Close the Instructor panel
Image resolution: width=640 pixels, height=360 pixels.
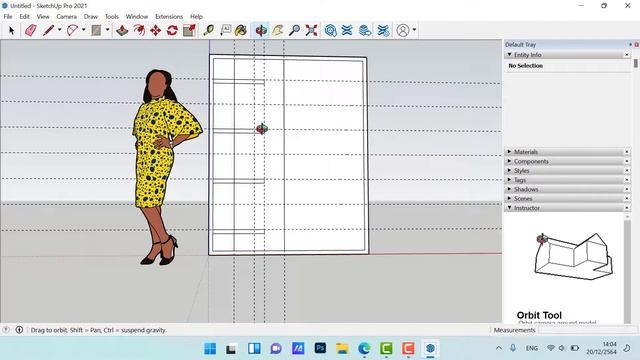point(627,208)
